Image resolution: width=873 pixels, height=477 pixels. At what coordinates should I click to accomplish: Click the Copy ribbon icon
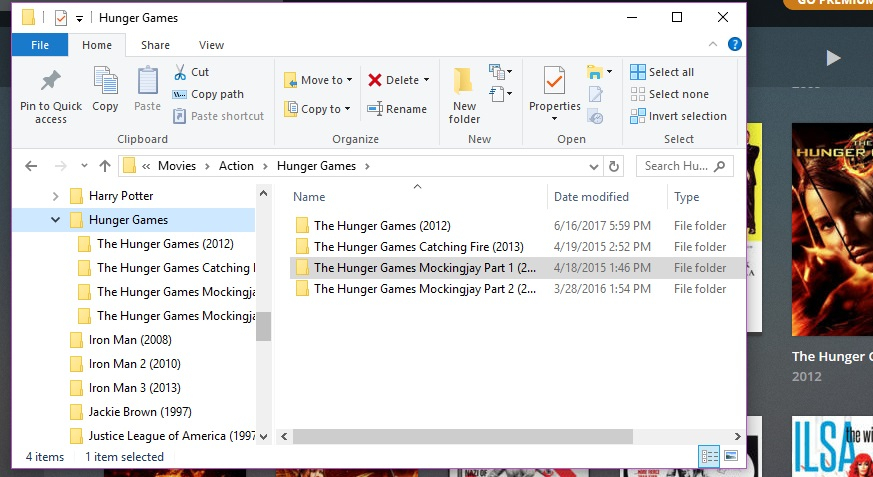[105, 81]
